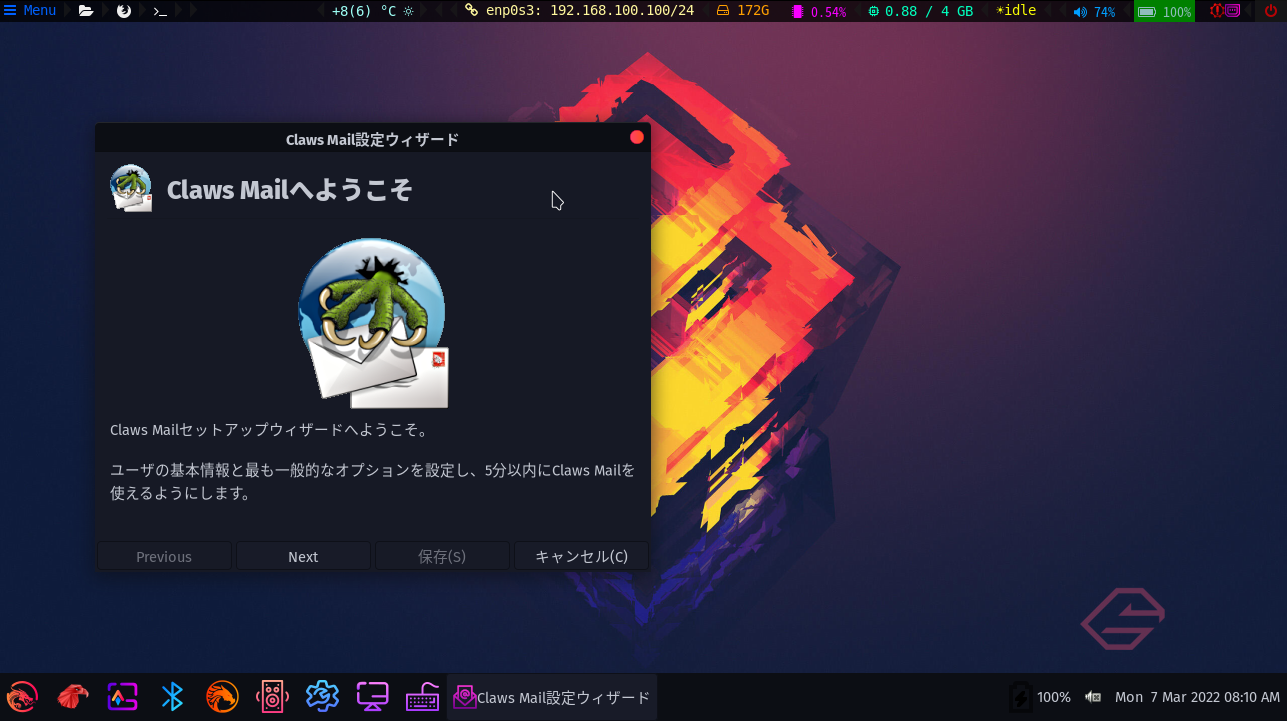Click the キャンセル(C) cancel button
The width and height of the screenshot is (1287, 721).
[x=581, y=557]
